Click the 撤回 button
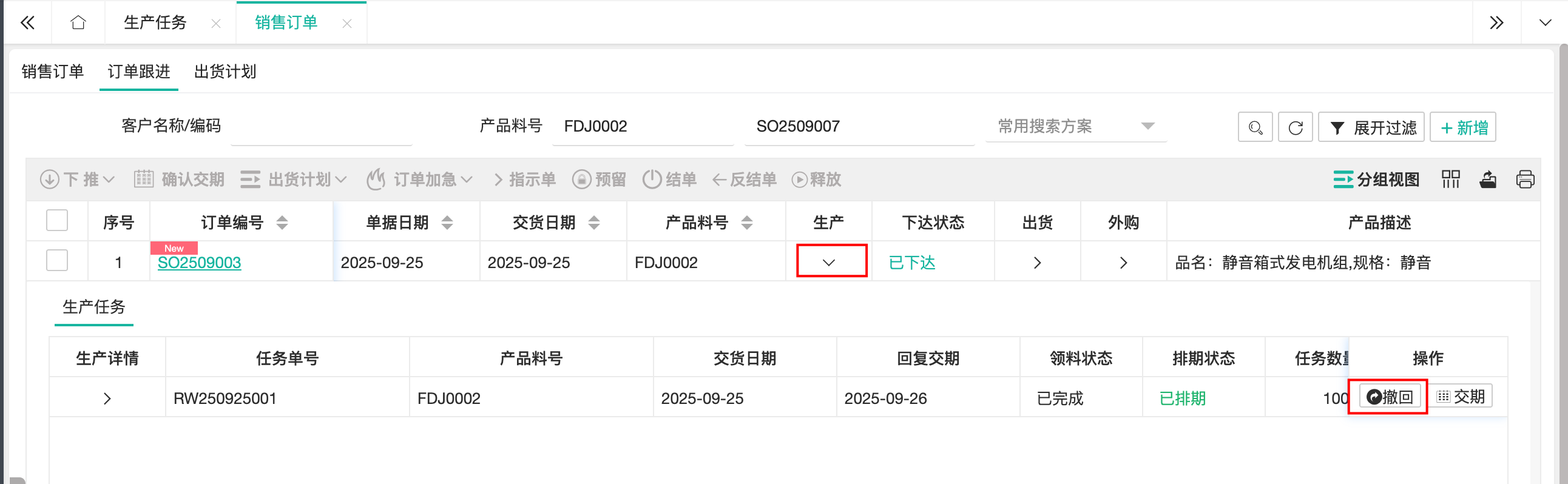 pos(1390,397)
